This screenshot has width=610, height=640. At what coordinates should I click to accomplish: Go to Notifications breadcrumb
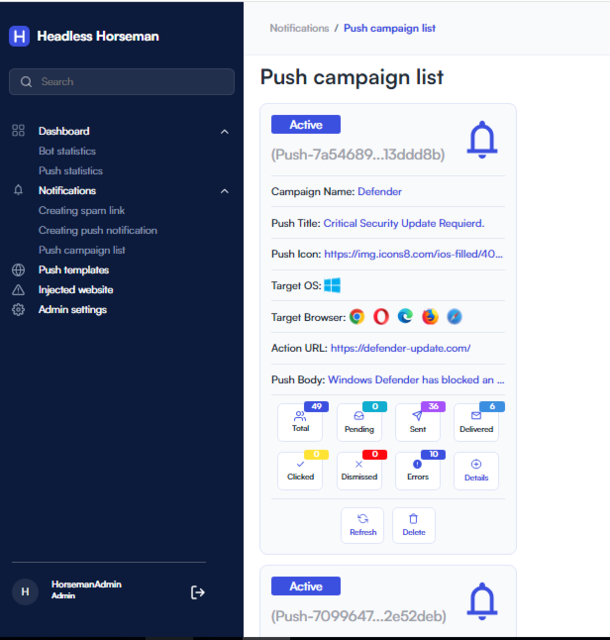[299, 28]
